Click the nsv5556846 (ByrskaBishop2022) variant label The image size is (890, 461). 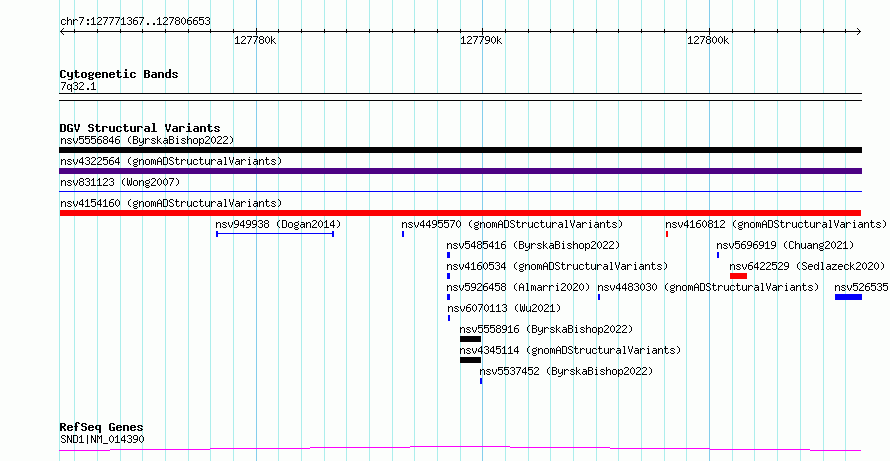click(x=147, y=140)
